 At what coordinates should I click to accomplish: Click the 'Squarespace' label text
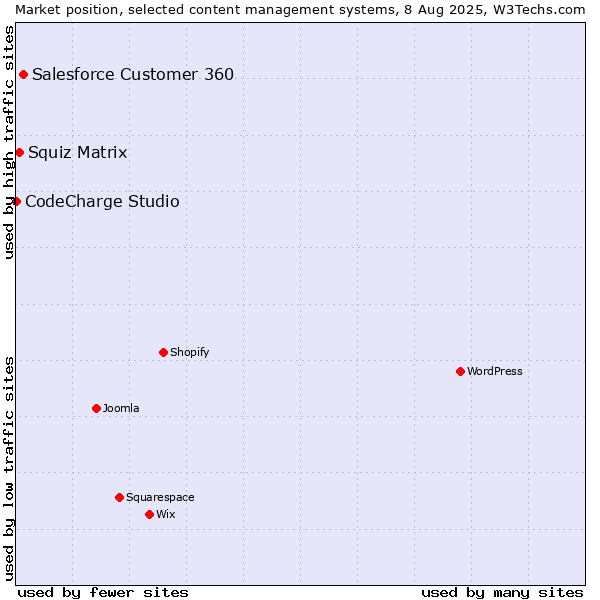point(160,497)
